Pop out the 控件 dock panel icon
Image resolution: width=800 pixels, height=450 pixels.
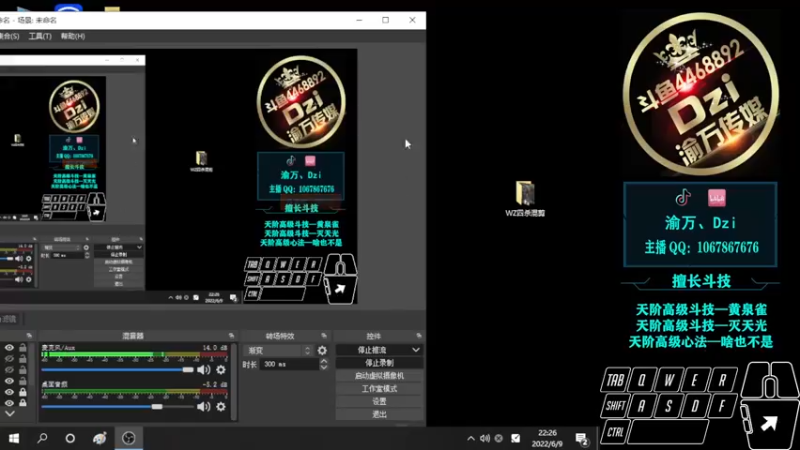[419, 336]
